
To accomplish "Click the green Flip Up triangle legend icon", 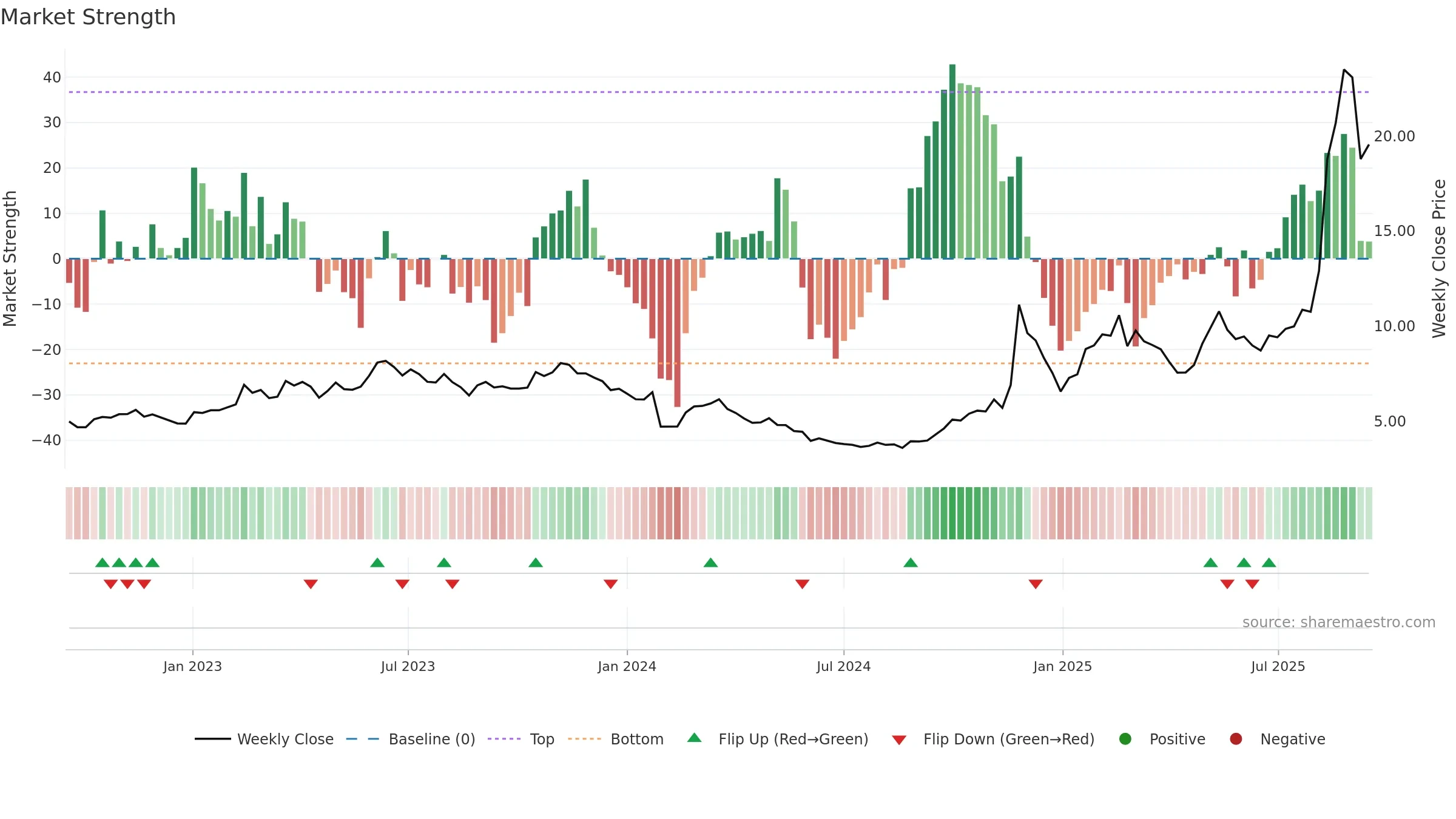I will pos(695,738).
